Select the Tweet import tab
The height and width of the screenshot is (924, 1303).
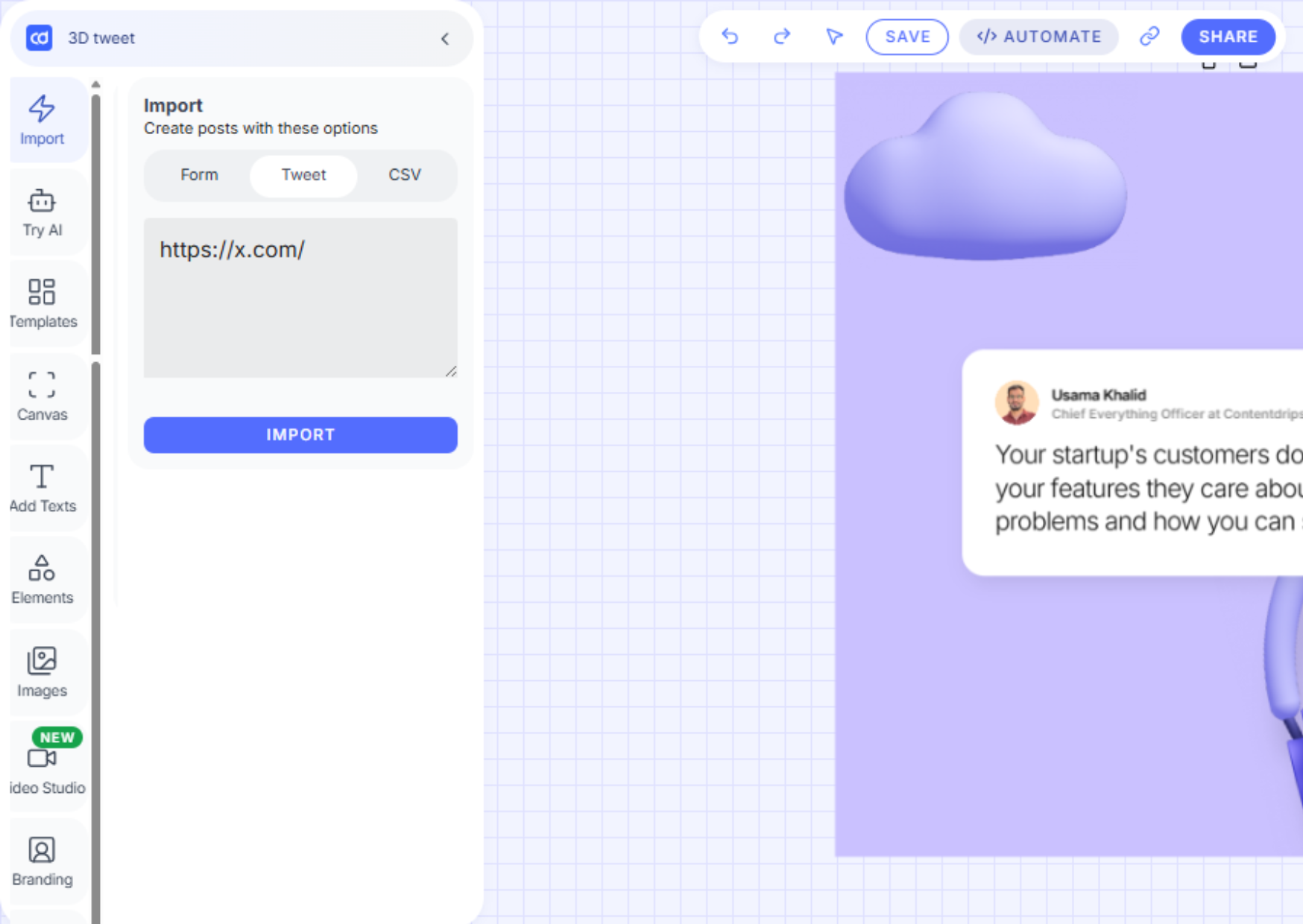[303, 175]
